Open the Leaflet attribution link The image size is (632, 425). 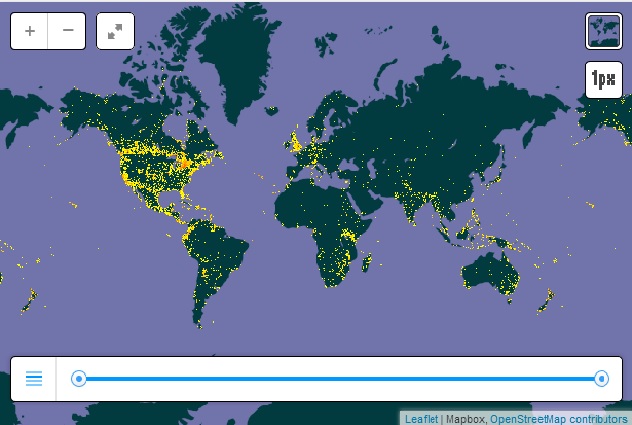coord(421,419)
